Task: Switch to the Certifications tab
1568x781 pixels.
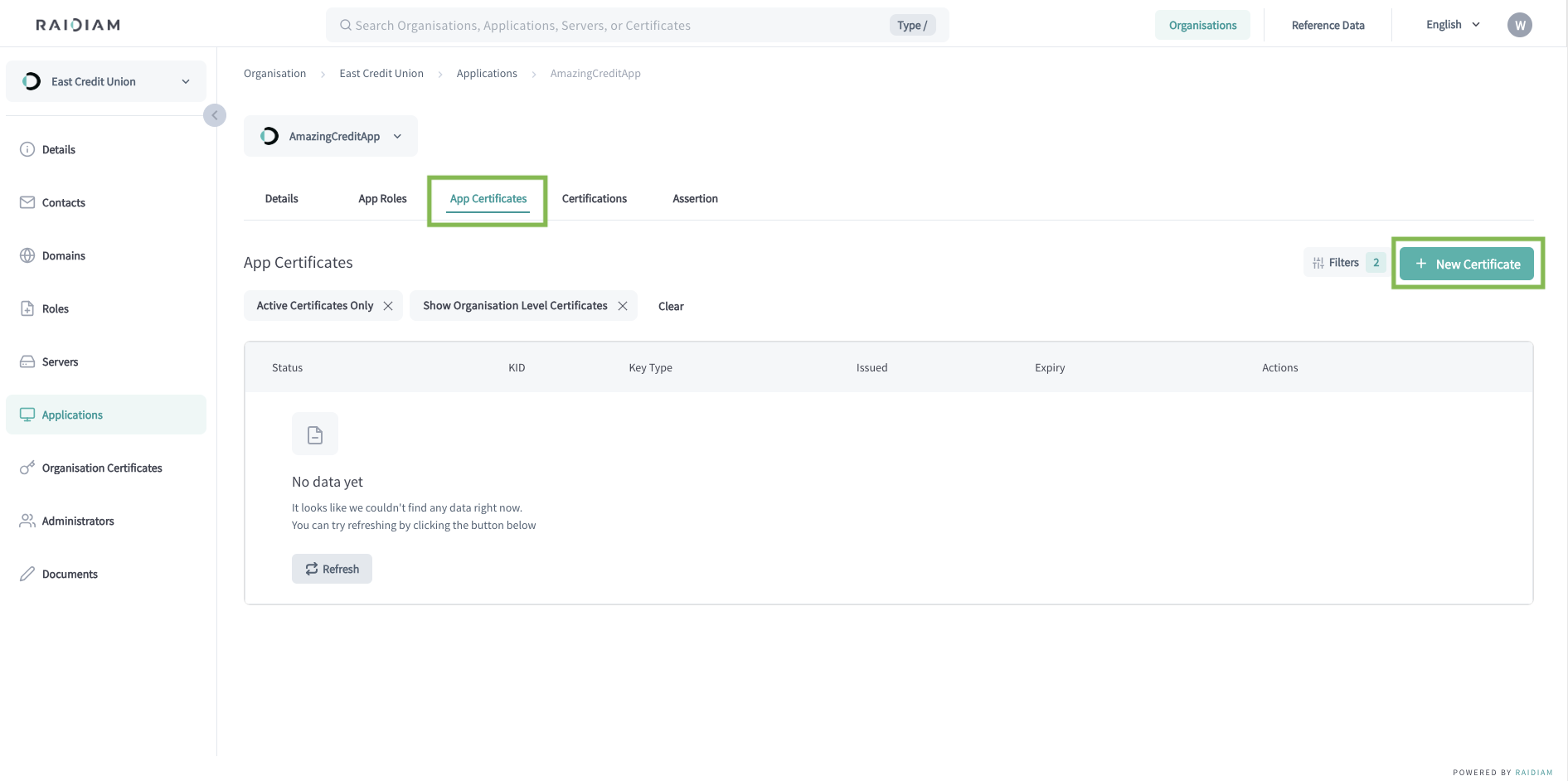Action: click(594, 199)
